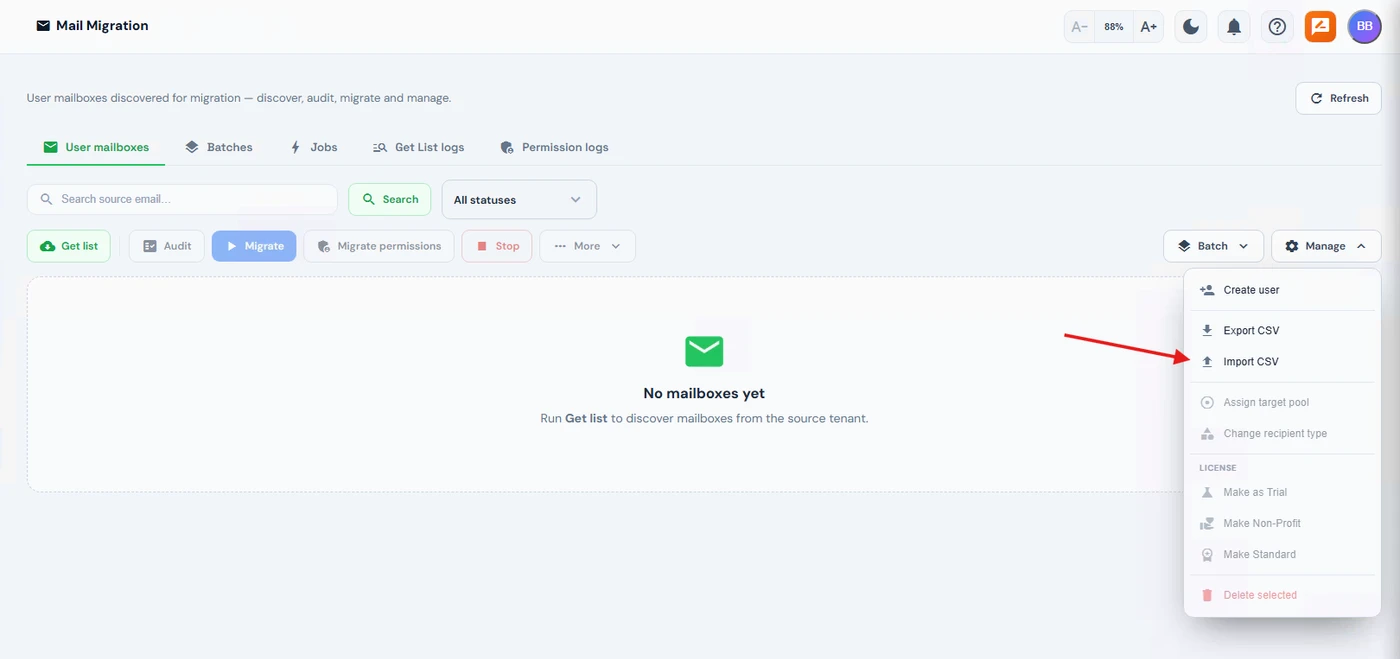Click the 88% zoom level indicator
The height and width of the screenshot is (659, 1400).
1114,27
